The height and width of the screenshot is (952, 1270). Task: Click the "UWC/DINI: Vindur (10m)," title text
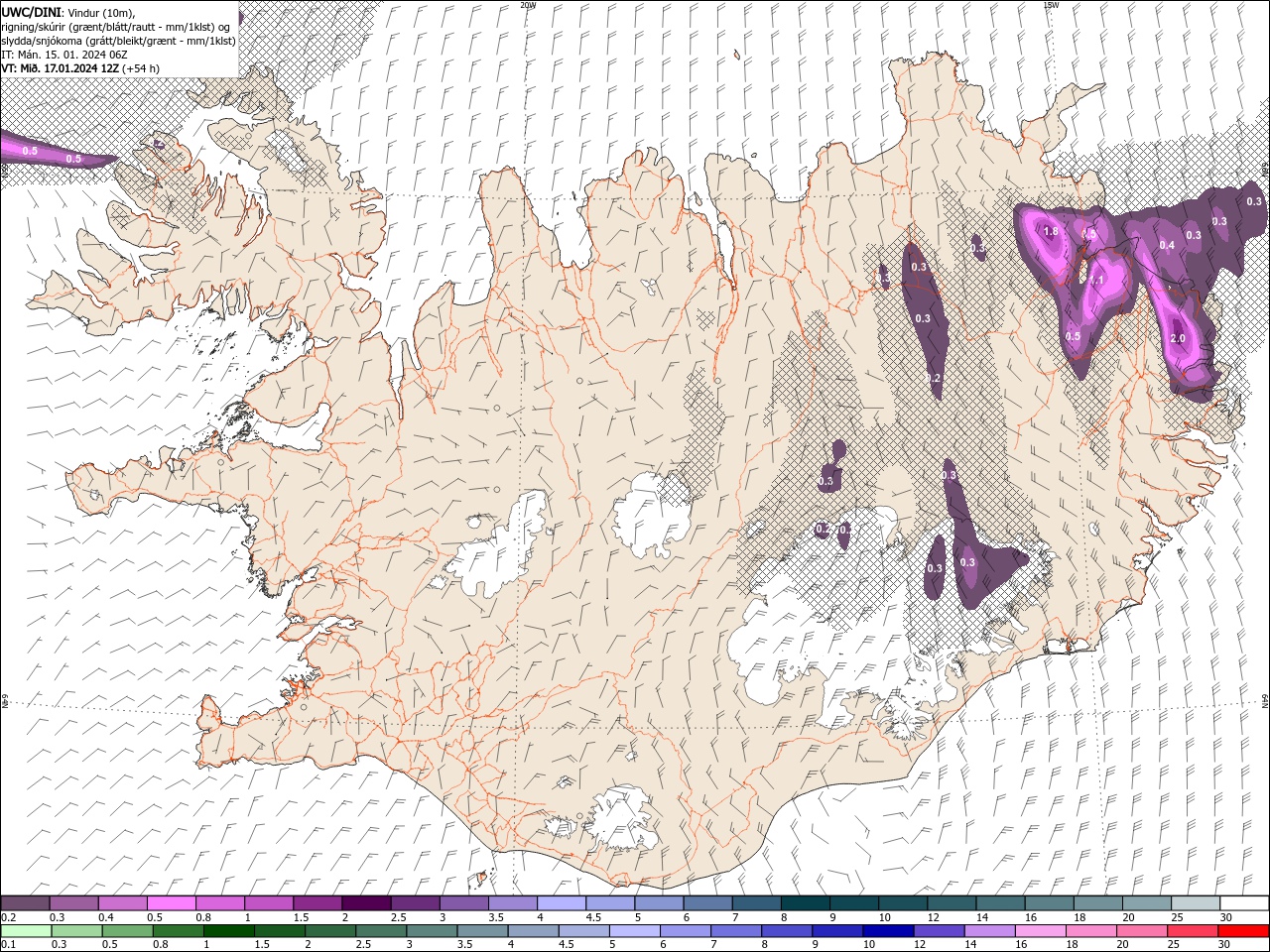pyautogui.click(x=68, y=11)
